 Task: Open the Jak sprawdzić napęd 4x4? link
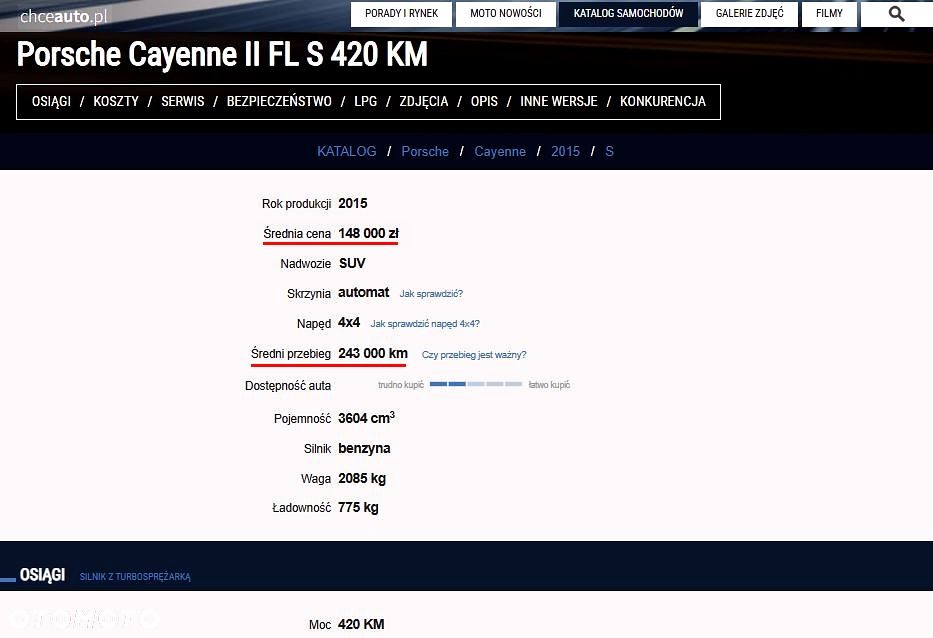point(425,324)
